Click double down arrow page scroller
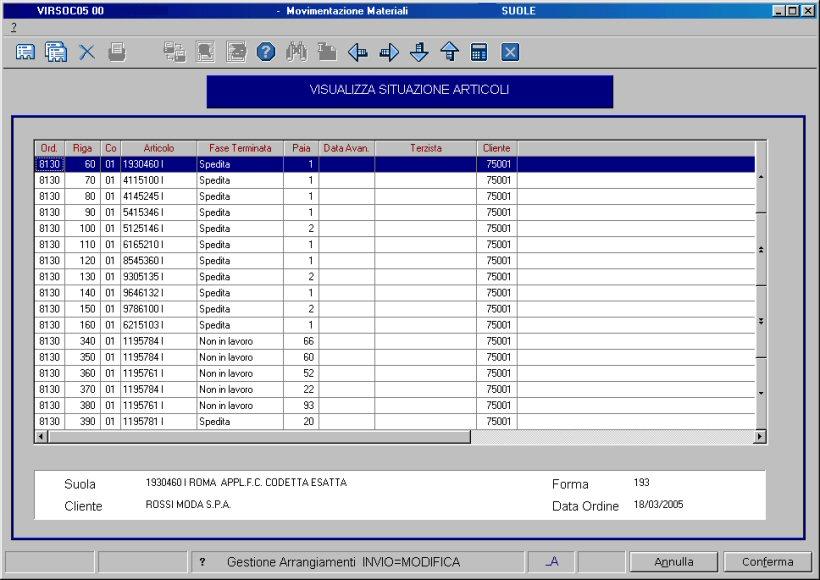820x580 pixels. 761,321
